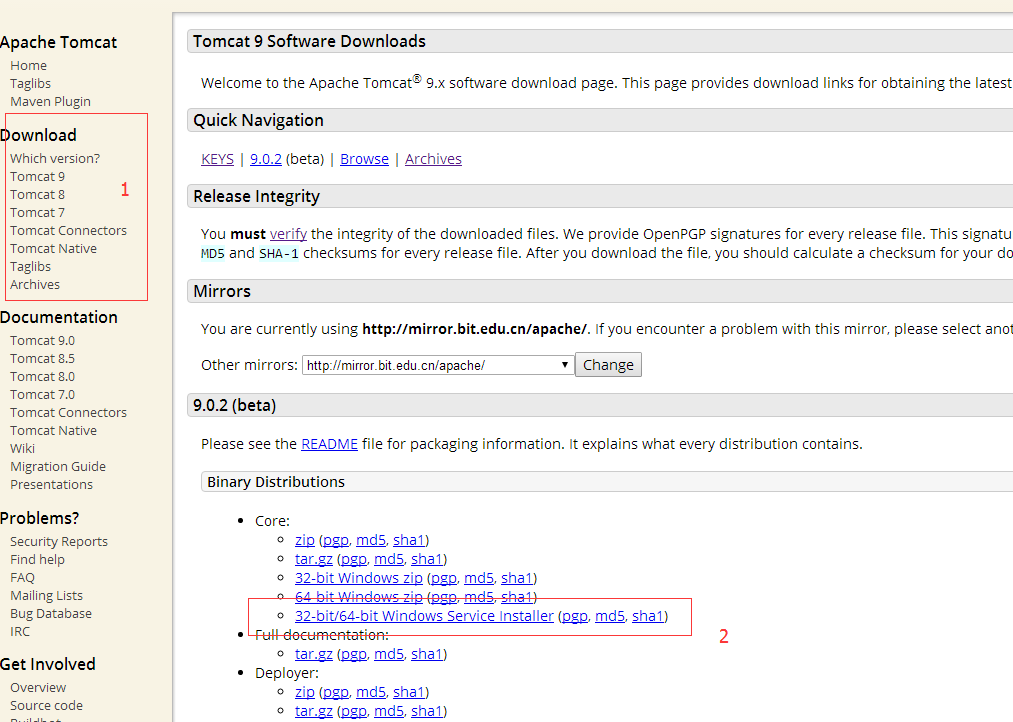
Task: Open md5 checksum for Full documentation tar.gz
Action: tap(389, 654)
